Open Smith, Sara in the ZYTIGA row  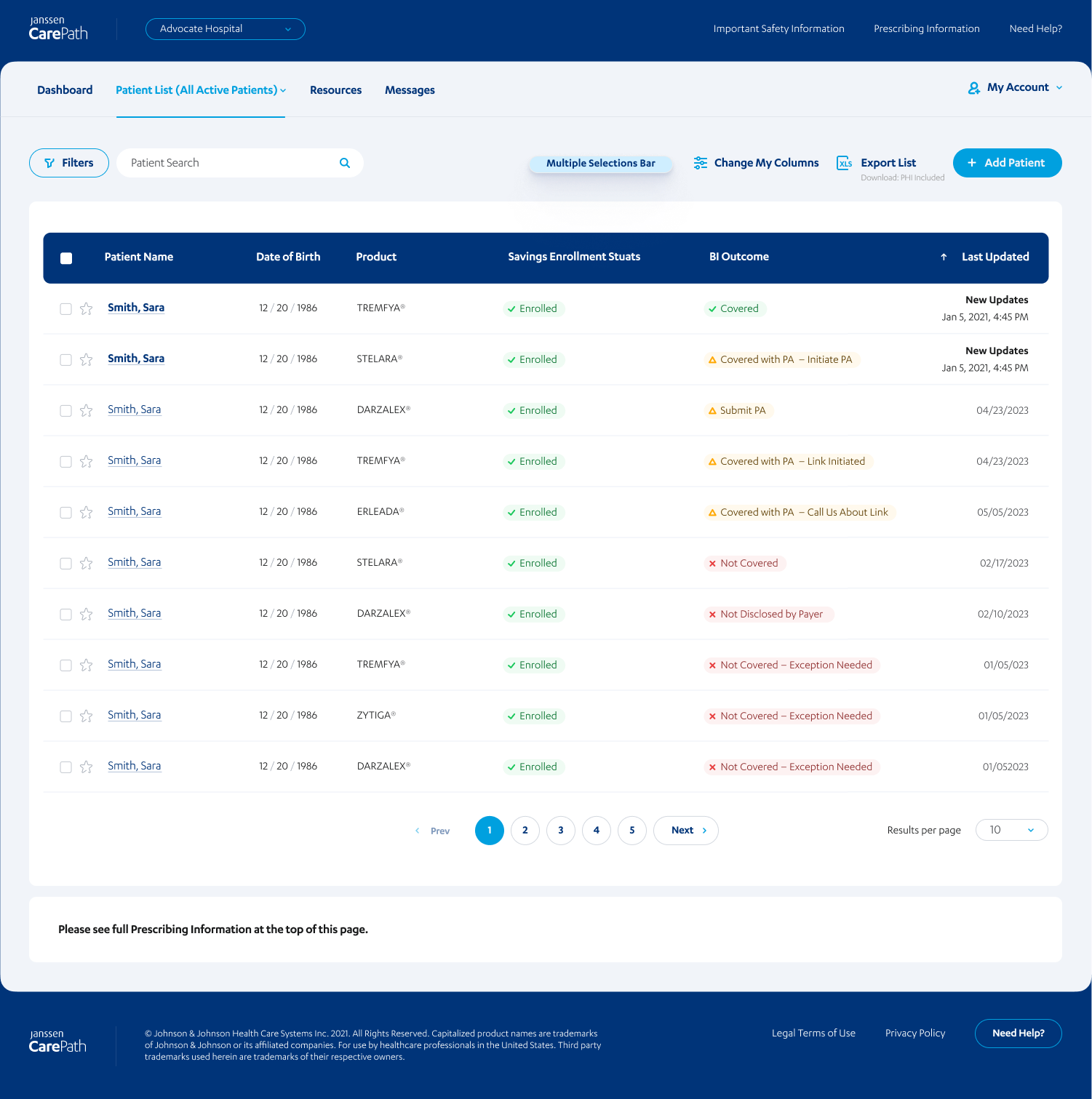click(135, 715)
